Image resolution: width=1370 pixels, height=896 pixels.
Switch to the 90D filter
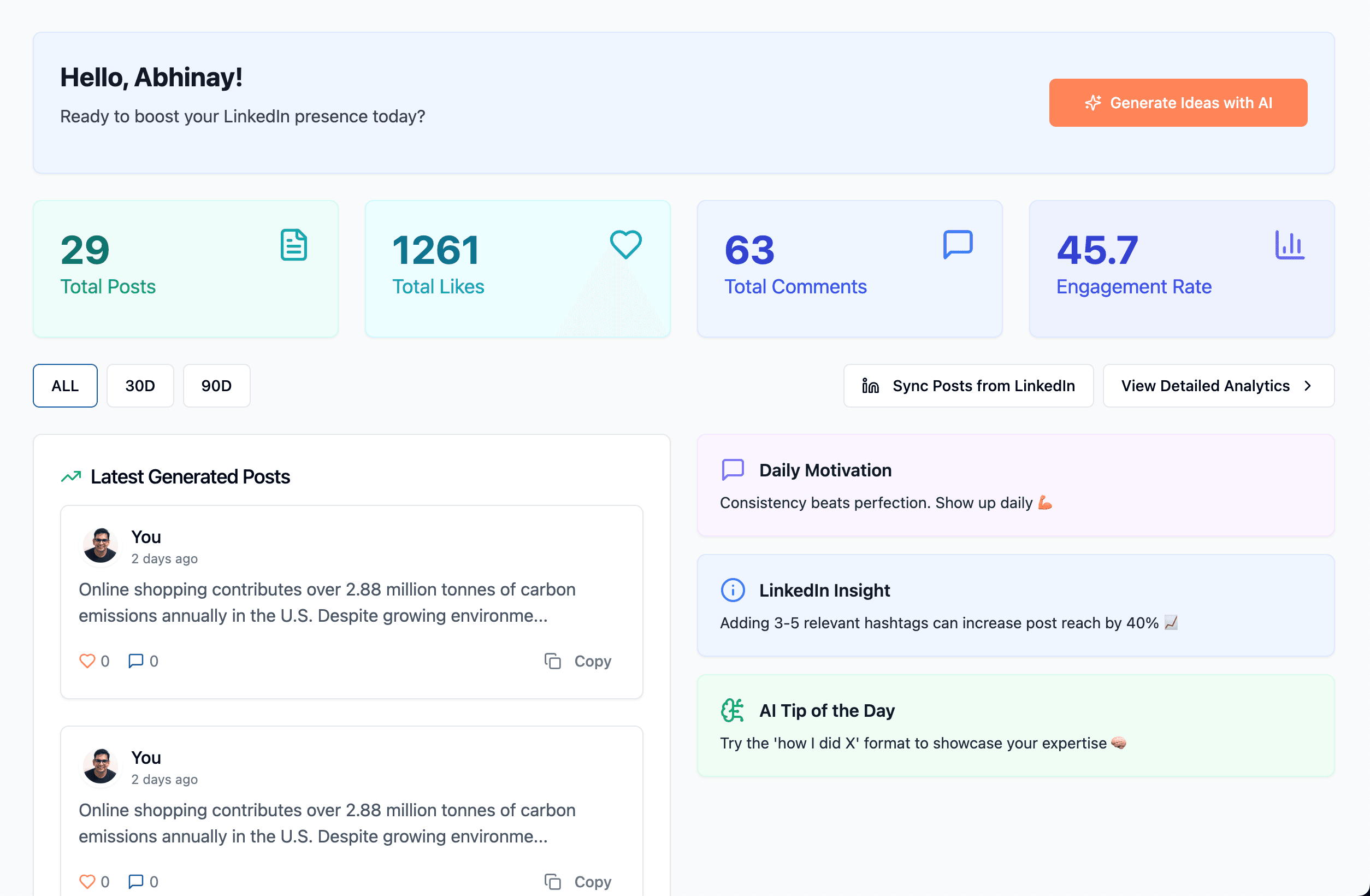click(x=216, y=386)
